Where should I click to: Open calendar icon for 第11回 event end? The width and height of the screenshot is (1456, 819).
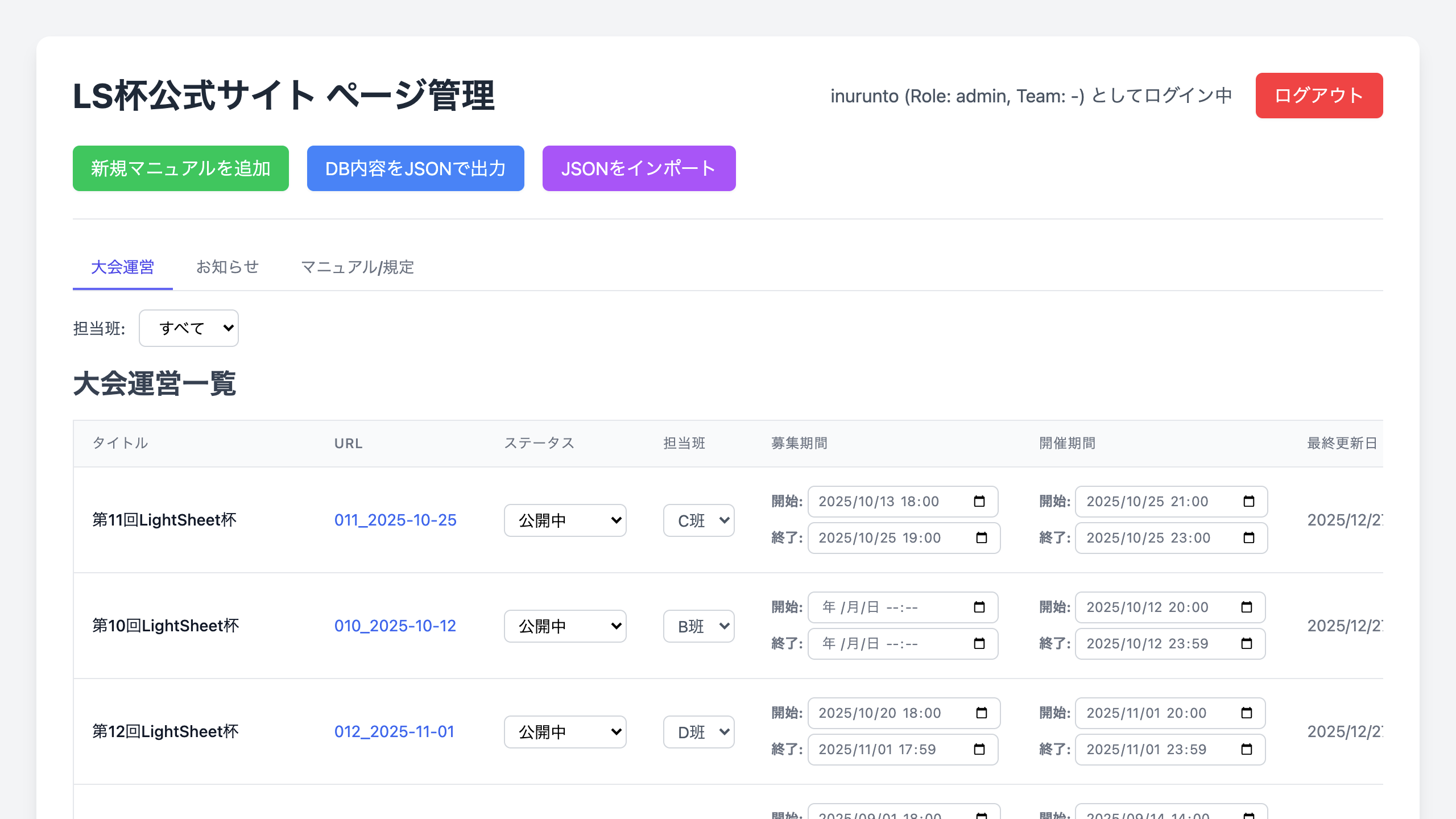tap(1248, 537)
